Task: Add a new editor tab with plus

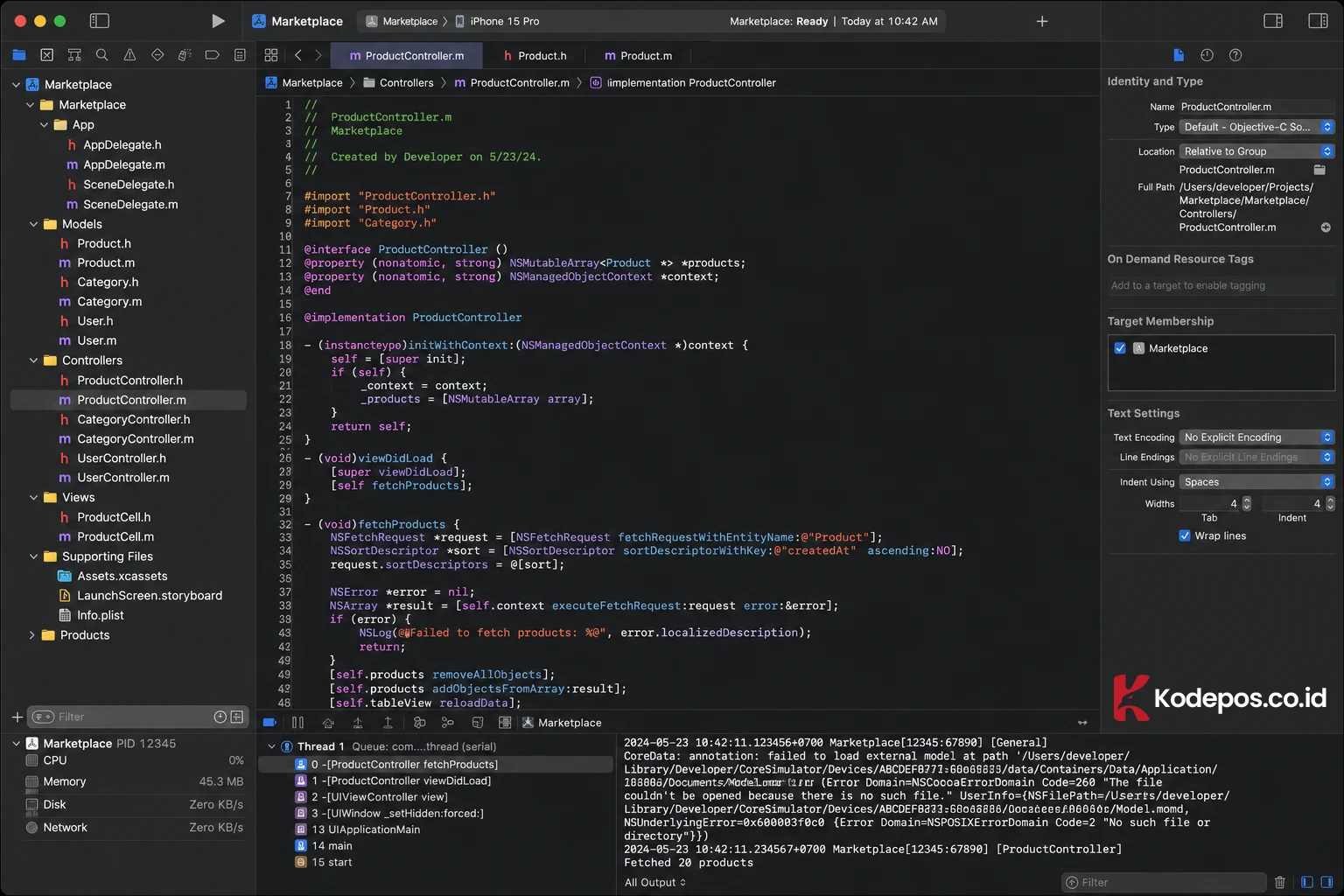Action: tap(1042, 21)
